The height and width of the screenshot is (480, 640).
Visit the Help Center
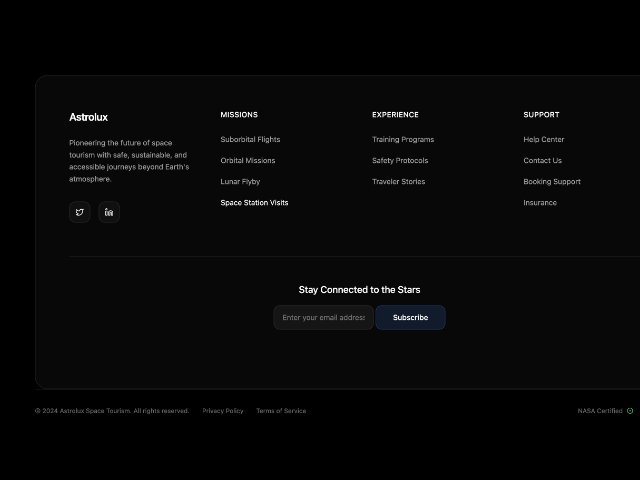[x=544, y=140]
